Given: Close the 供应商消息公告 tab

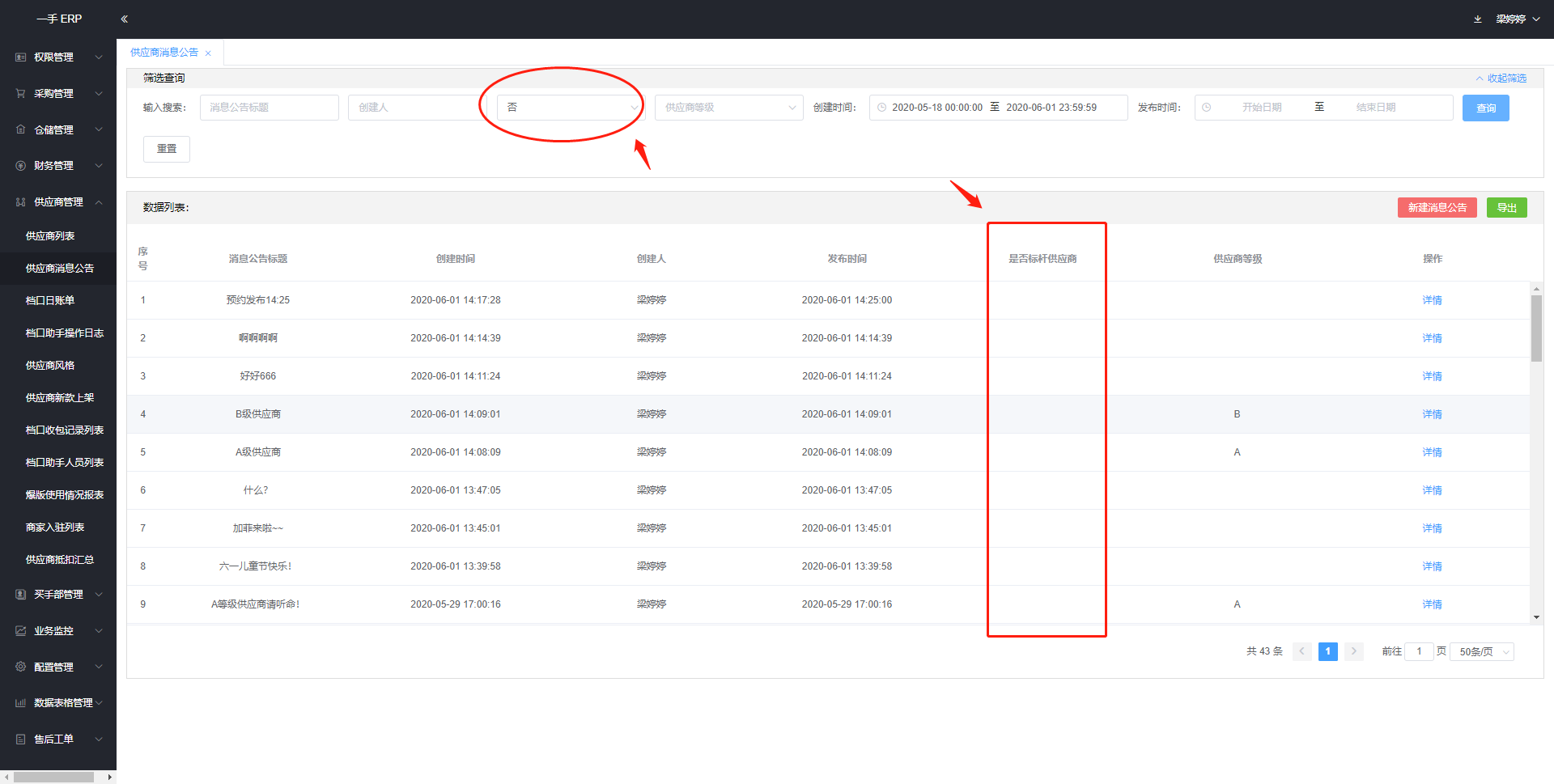Looking at the screenshot, I should coord(208,53).
